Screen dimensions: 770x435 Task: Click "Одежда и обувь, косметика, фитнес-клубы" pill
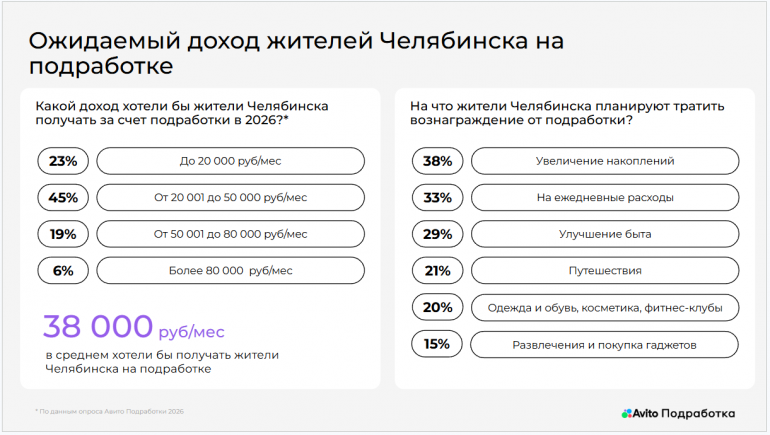click(605, 307)
